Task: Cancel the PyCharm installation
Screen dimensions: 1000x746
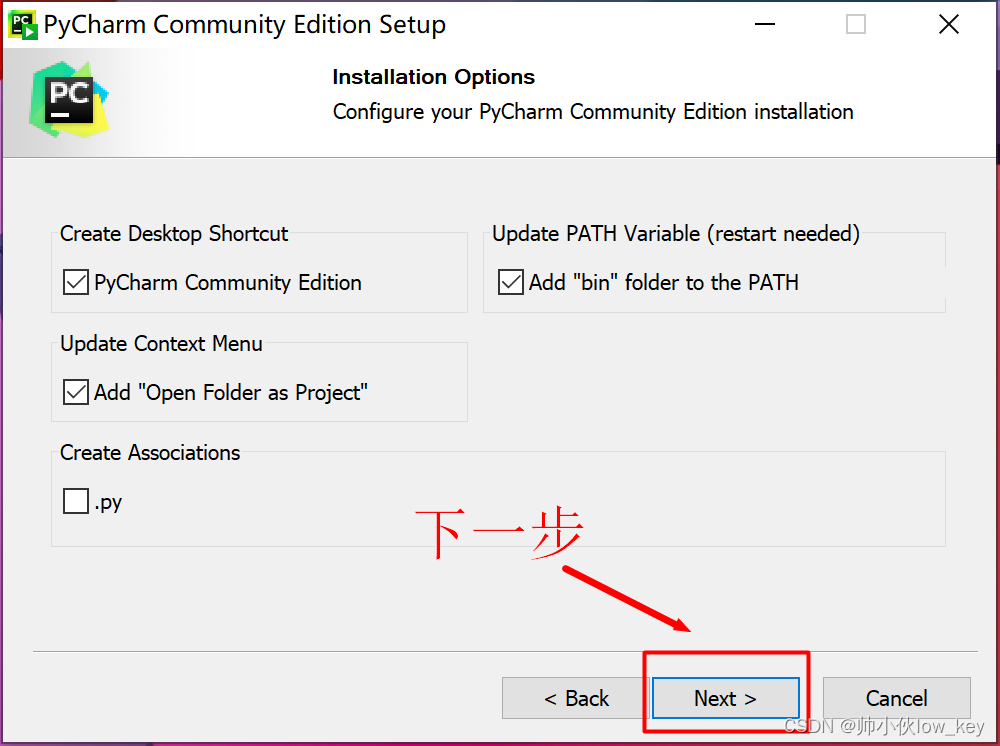Action: (897, 698)
